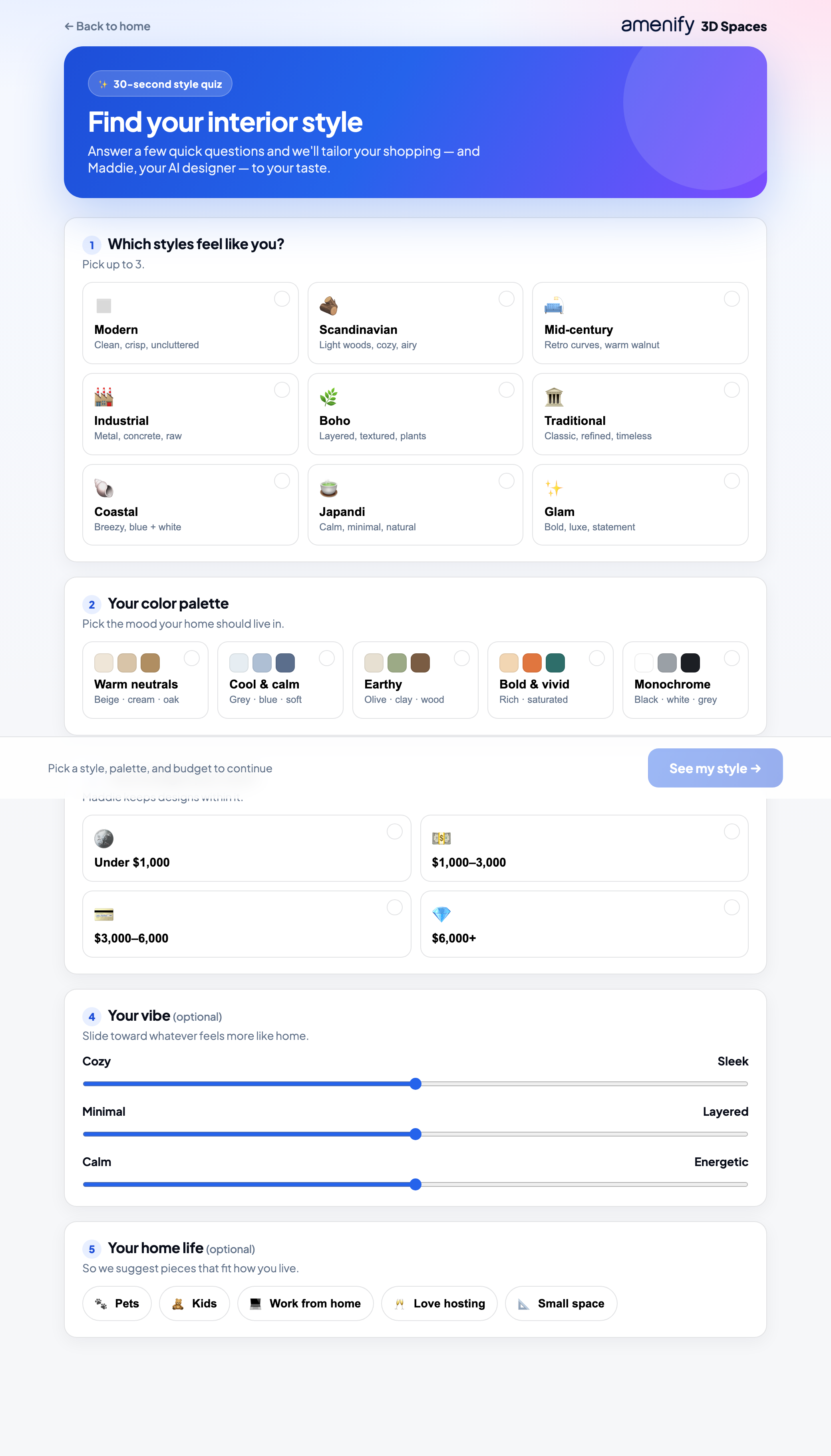The image size is (831, 1456).
Task: Click the dark blue swatch in Cool & calm
Action: click(285, 663)
